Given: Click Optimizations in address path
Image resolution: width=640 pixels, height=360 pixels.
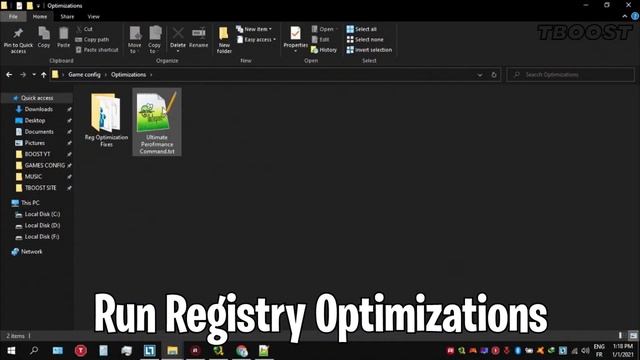Looking at the screenshot, I should point(128,75).
